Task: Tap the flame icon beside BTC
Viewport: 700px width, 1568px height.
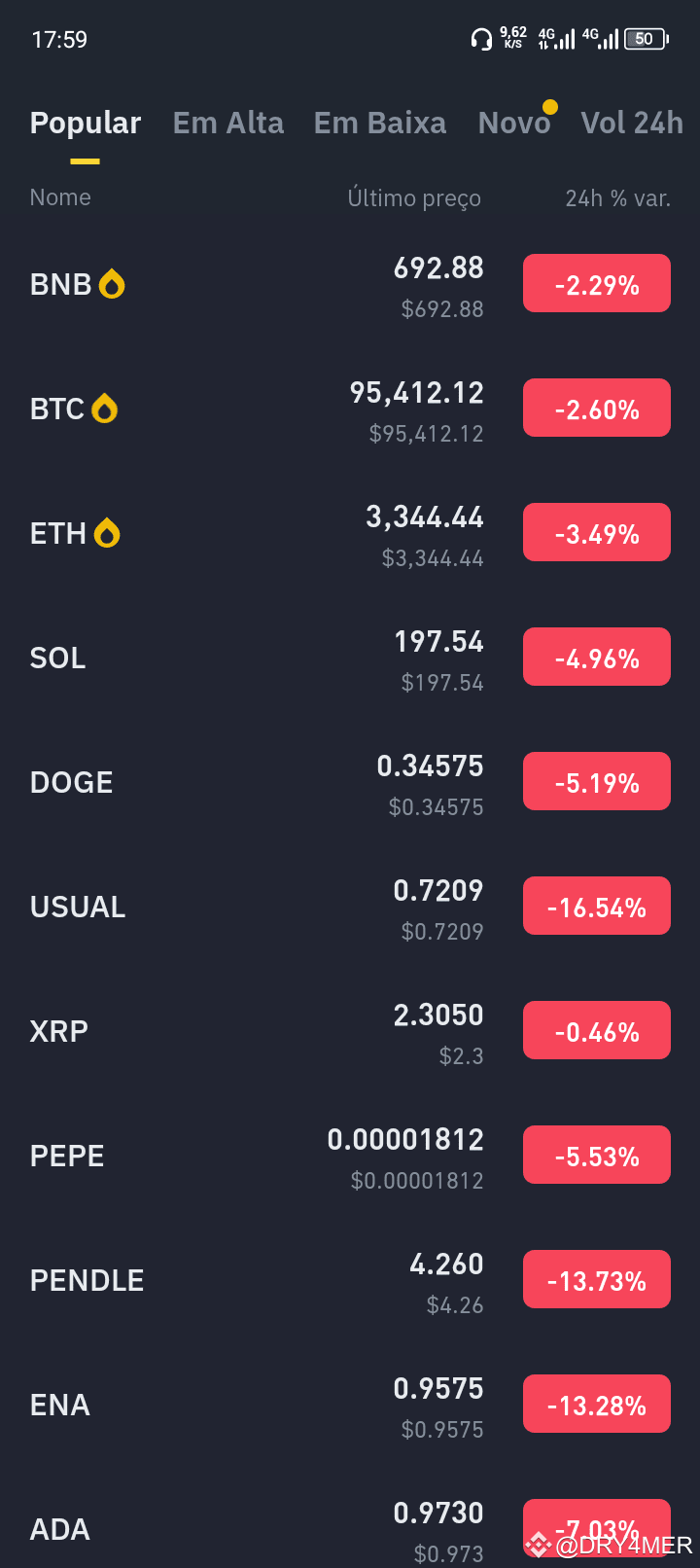Action: (x=105, y=409)
